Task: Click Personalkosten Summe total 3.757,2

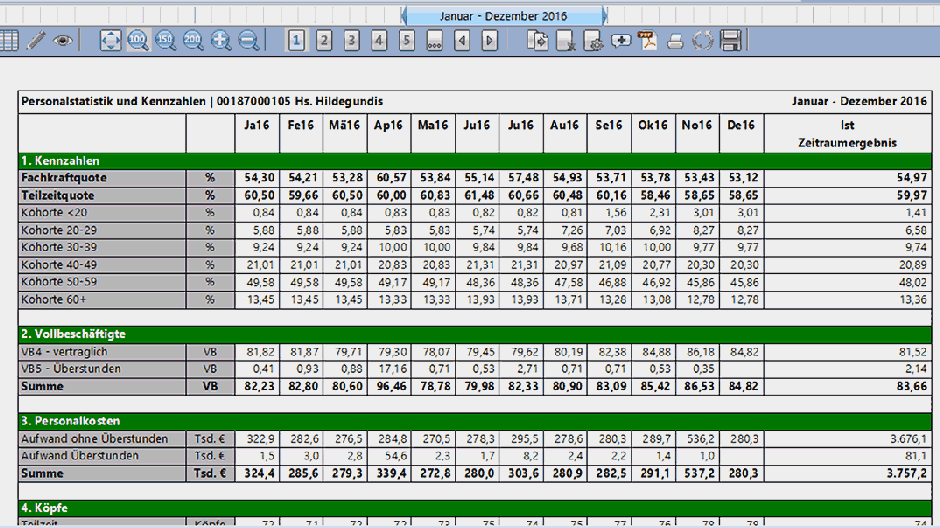Action: pos(906,473)
